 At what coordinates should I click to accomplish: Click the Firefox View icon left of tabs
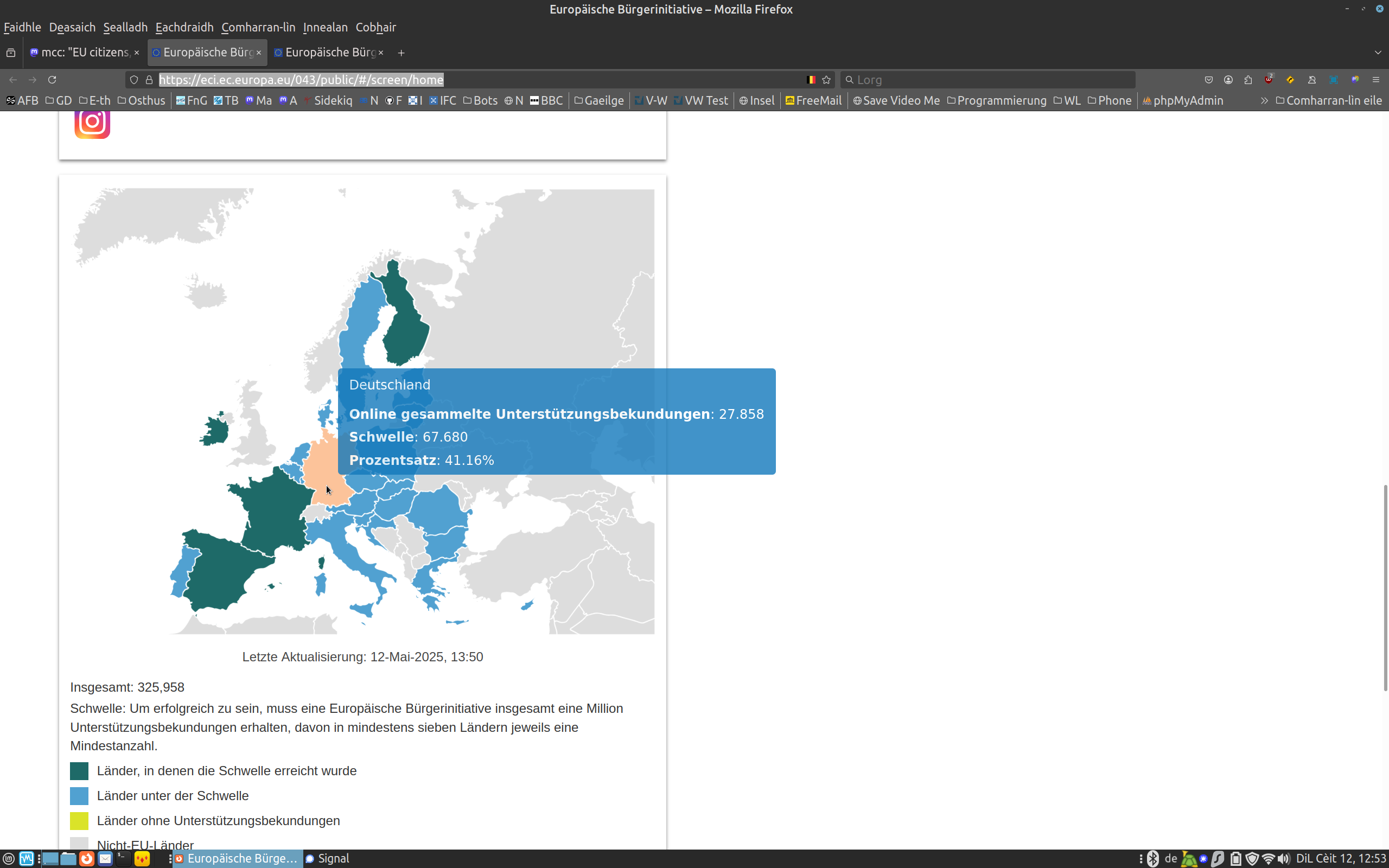[x=11, y=53]
